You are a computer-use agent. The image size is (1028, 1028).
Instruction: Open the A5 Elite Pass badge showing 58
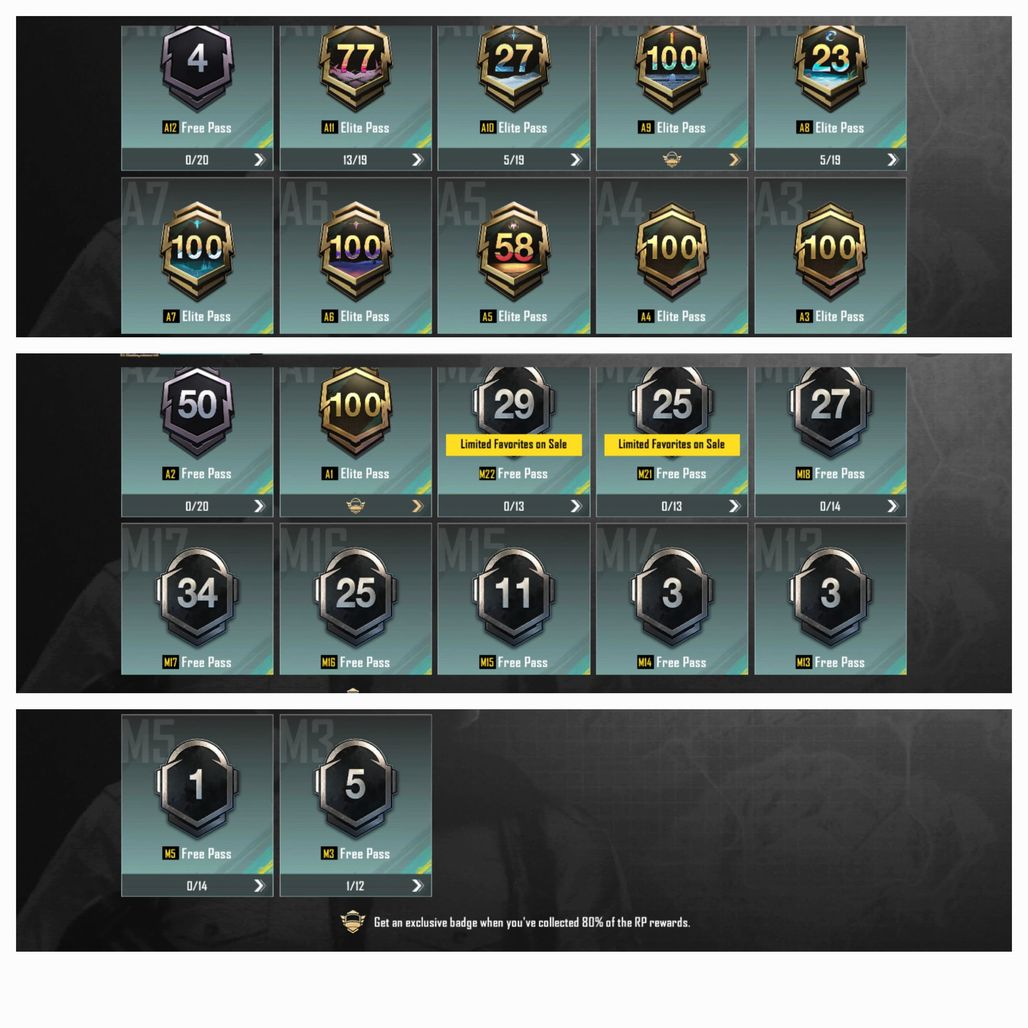(514, 251)
